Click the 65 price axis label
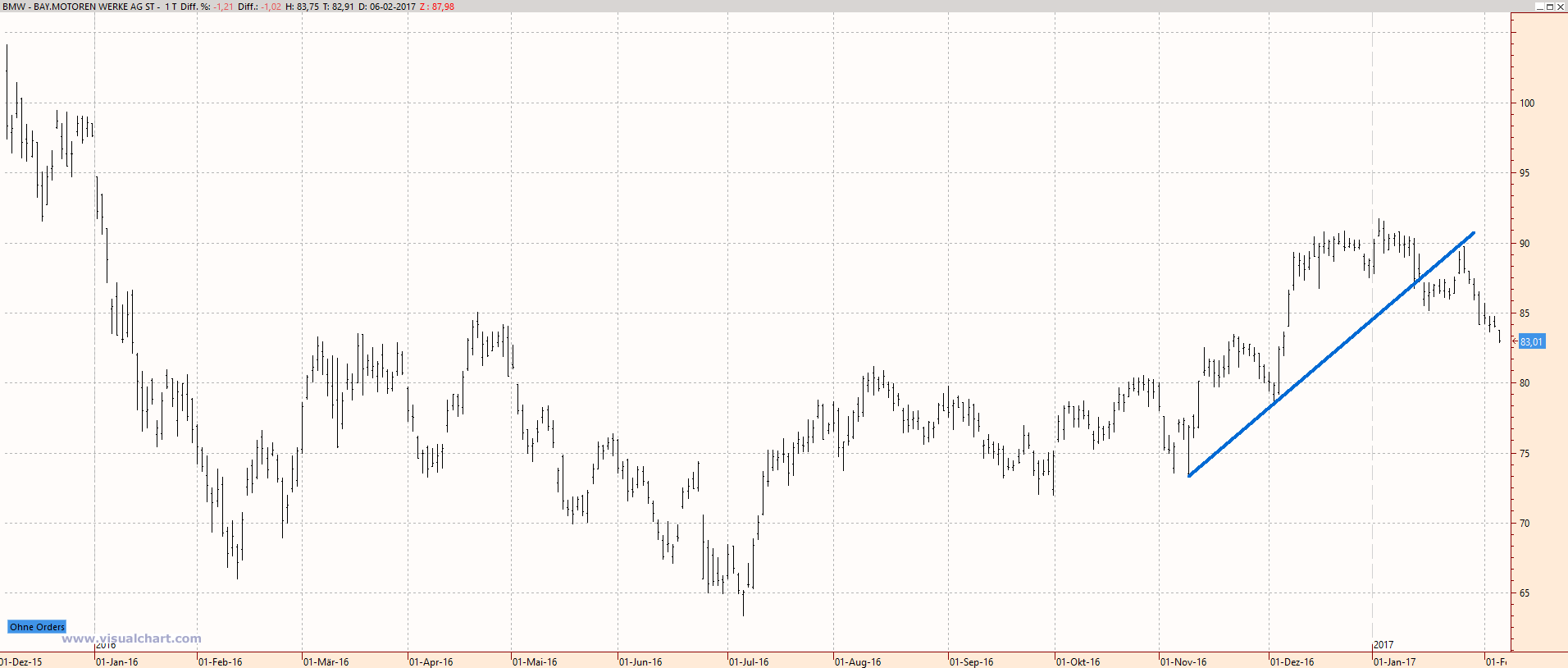Screen dimensions: 1568x668 [1525, 593]
